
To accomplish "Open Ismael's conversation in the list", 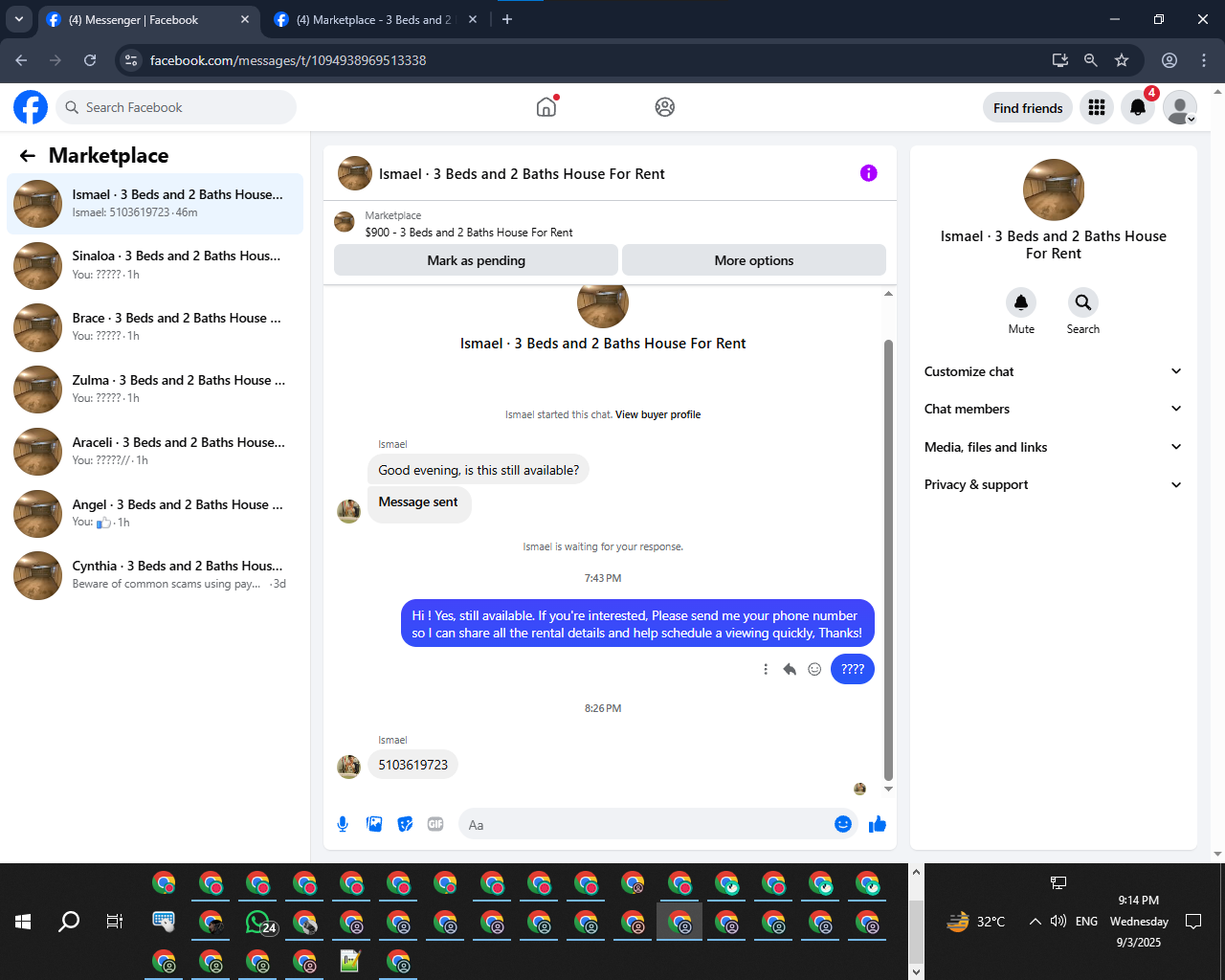I will click(x=155, y=204).
